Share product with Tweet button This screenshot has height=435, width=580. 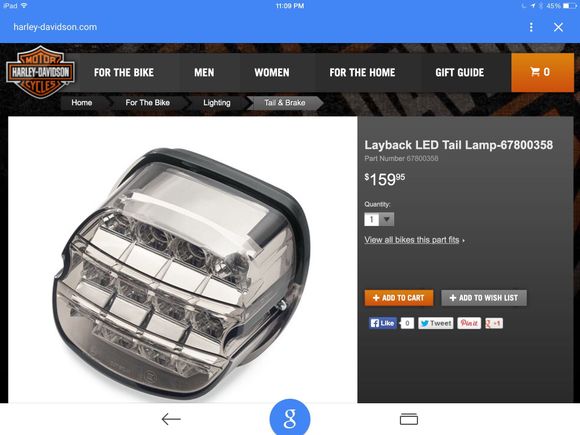click(436, 323)
